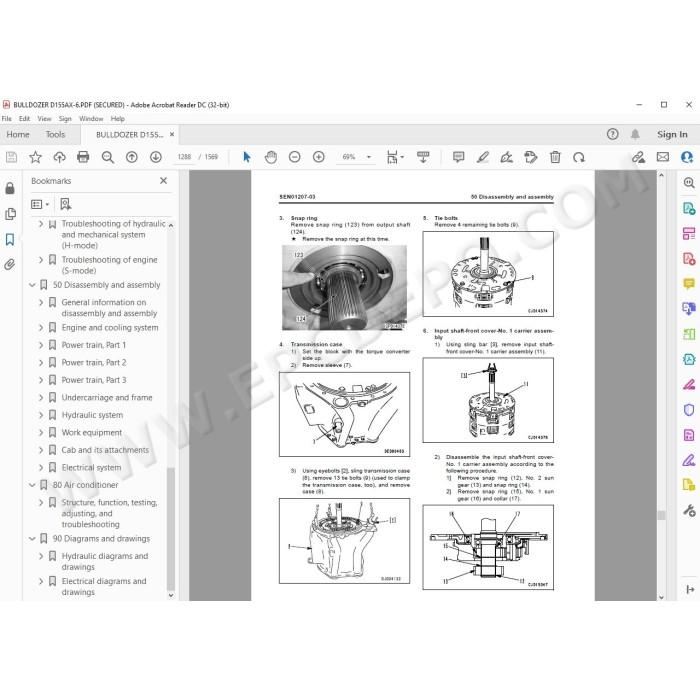Open Troubleshooting of engine (S-mode) bookmark
Image resolution: width=700 pixels, height=700 pixels.
click(109, 265)
